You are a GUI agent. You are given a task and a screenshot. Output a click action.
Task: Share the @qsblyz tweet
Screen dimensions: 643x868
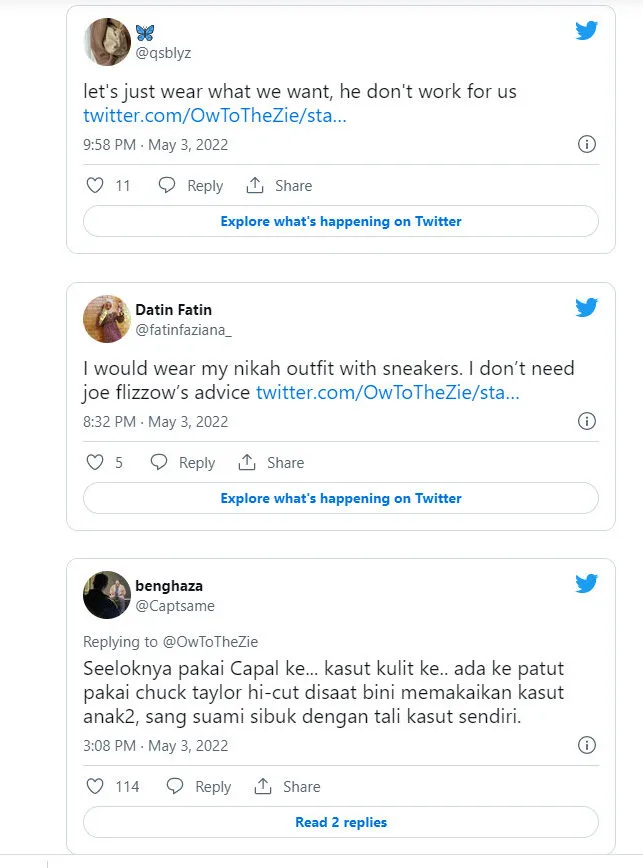pyautogui.click(x=279, y=186)
